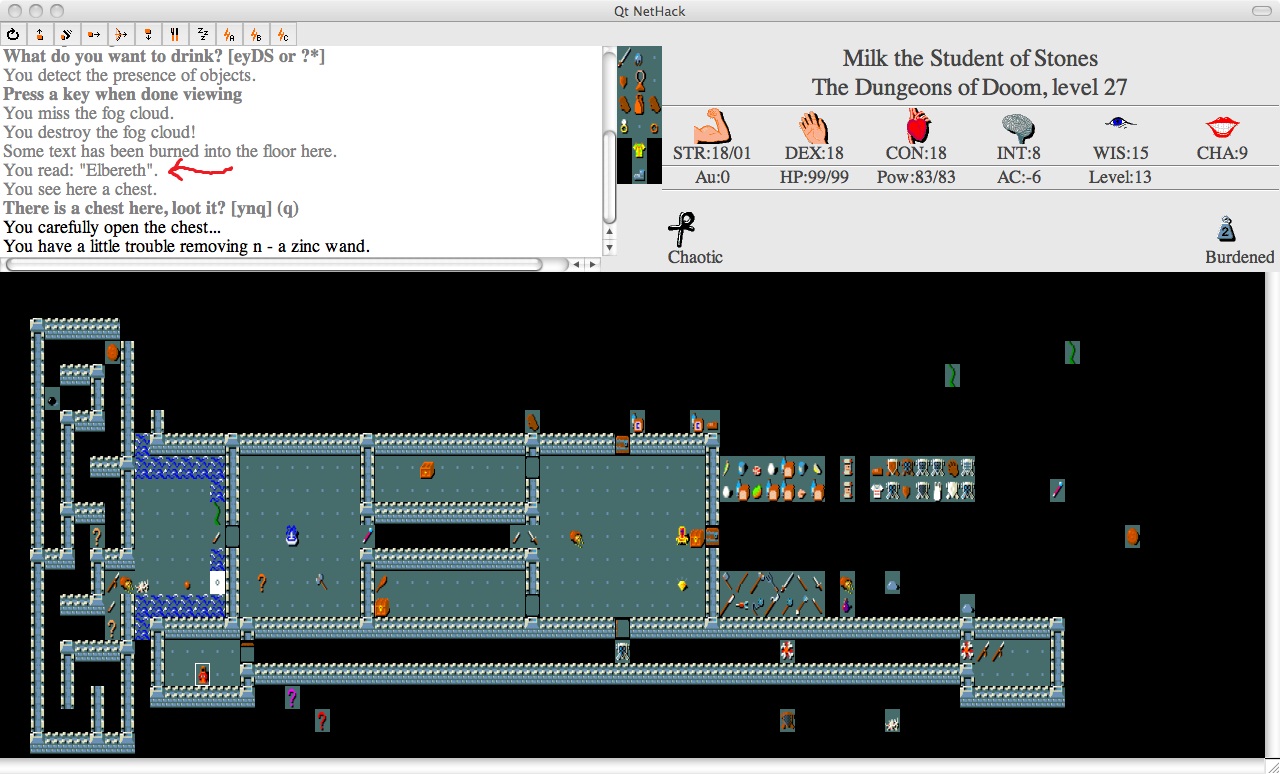The image size is (1280, 774).
Task: Click the "What do you want to drink?" message
Action: tap(164, 56)
